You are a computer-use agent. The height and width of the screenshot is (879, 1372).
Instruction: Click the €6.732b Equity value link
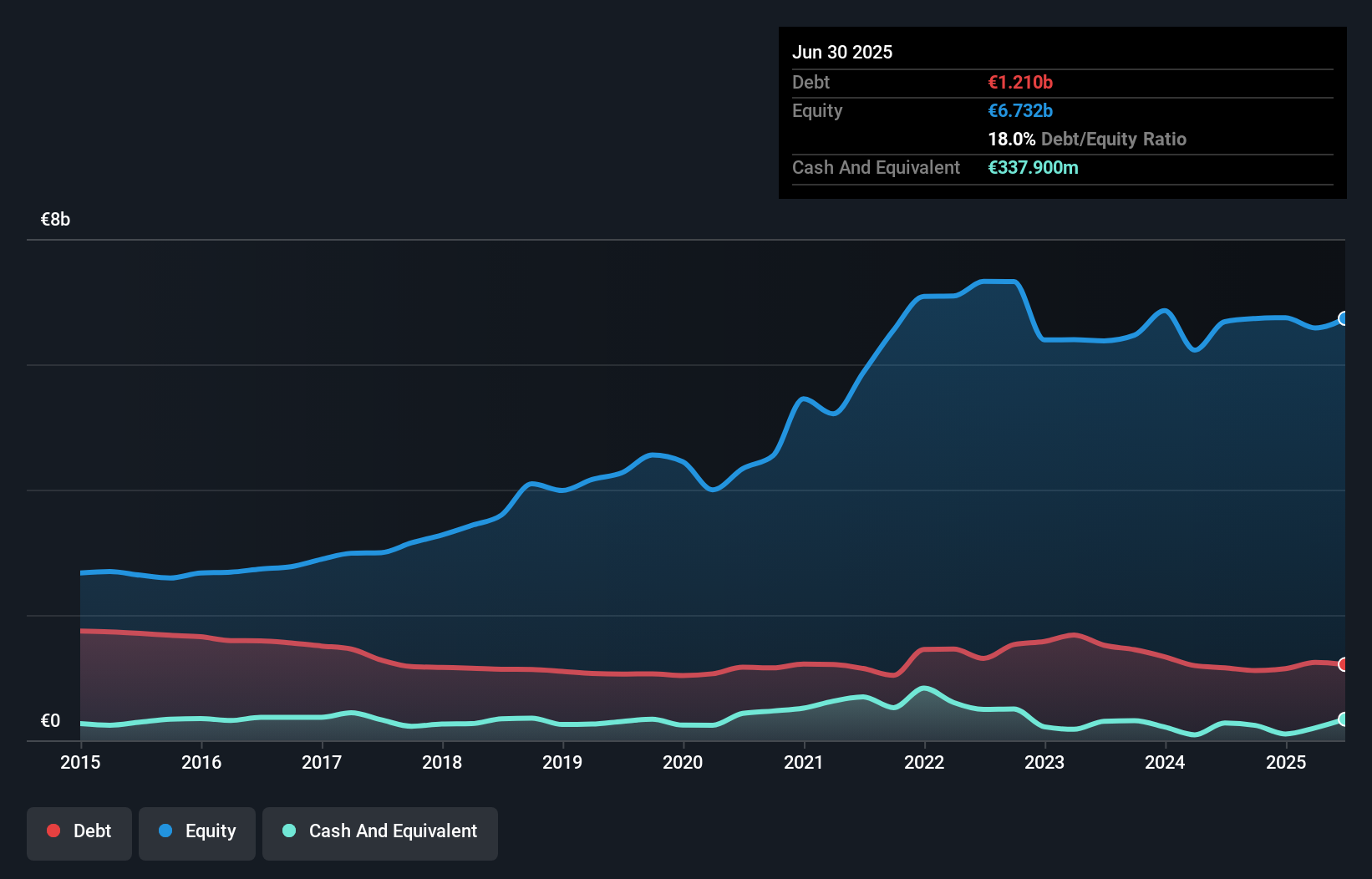pos(1020,110)
